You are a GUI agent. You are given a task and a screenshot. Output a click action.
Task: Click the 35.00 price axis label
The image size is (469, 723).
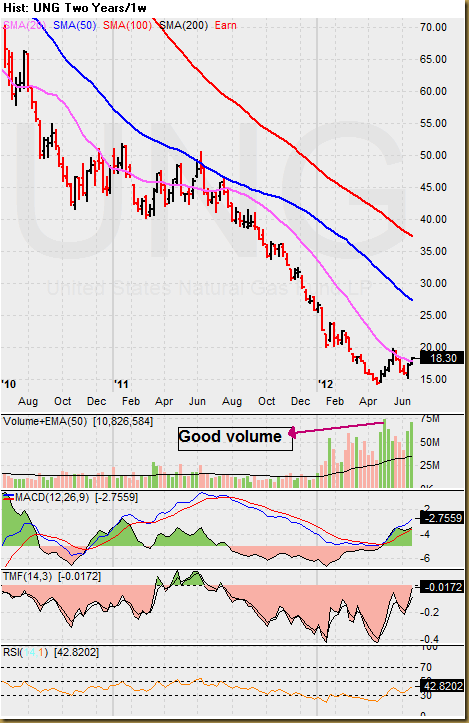point(433,251)
